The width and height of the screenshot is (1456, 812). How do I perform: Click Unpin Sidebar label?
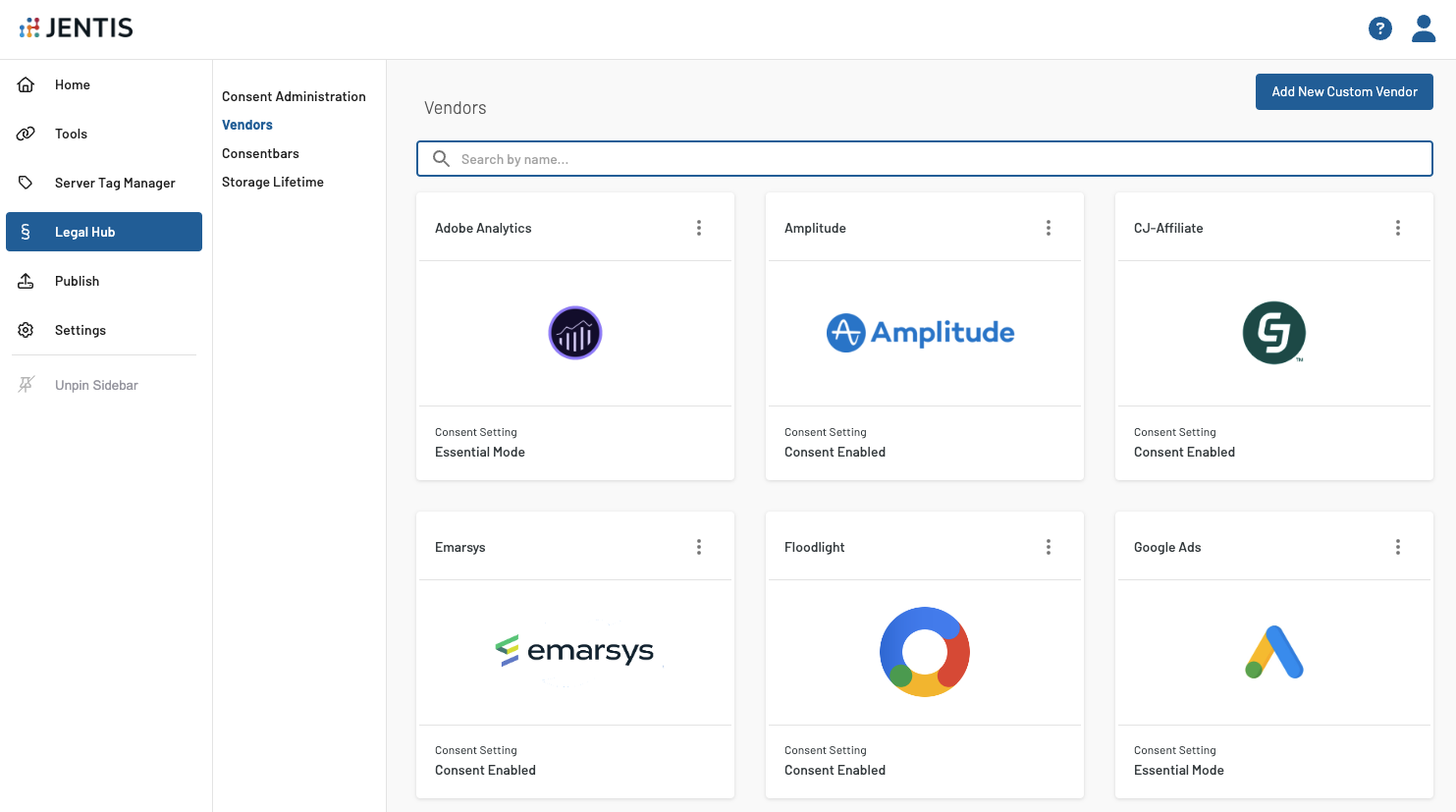(96, 385)
